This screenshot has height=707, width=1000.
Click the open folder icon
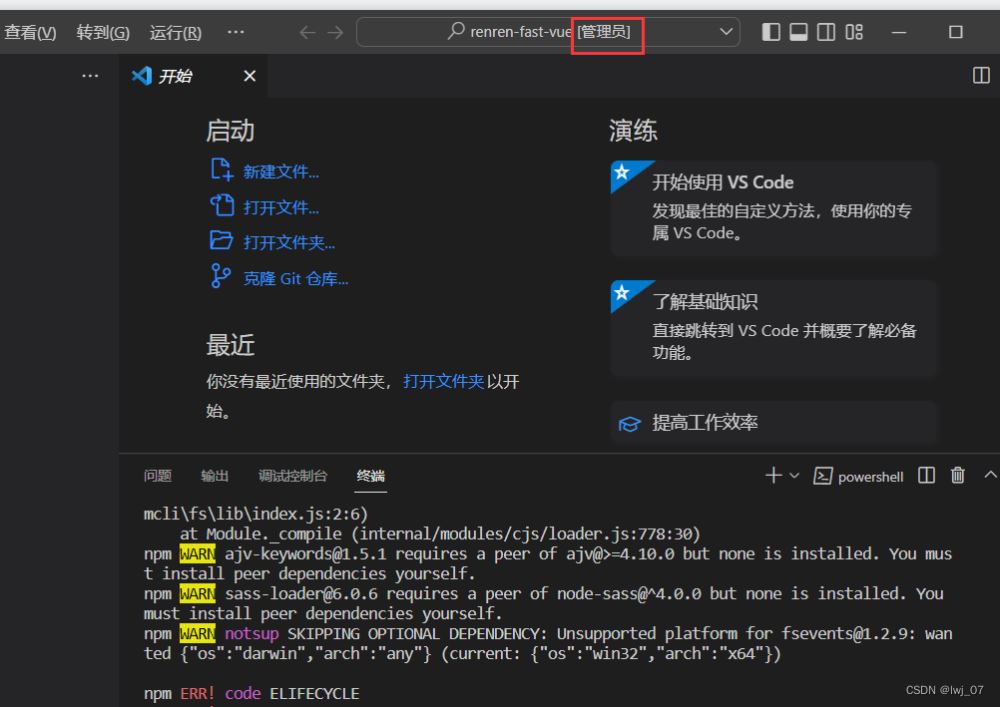click(x=221, y=240)
